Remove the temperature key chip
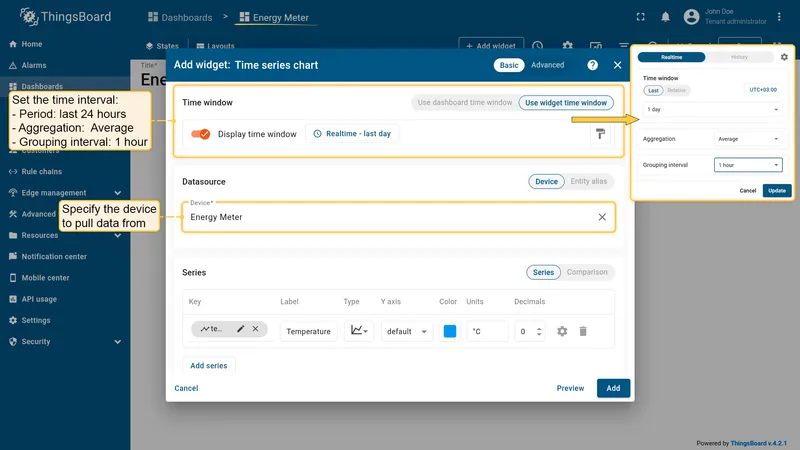The width and height of the screenshot is (800, 450). (255, 329)
